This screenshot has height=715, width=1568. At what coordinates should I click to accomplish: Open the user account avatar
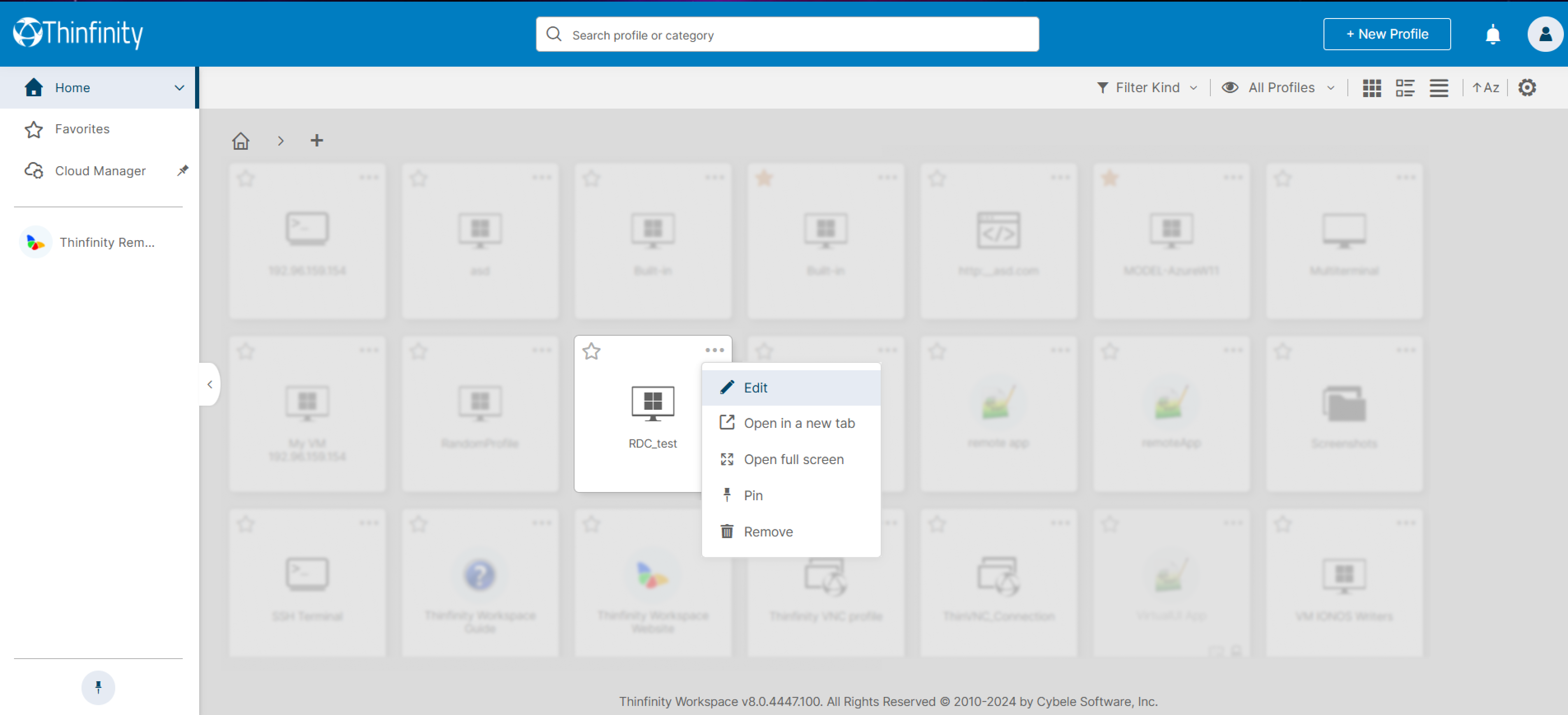tap(1545, 34)
